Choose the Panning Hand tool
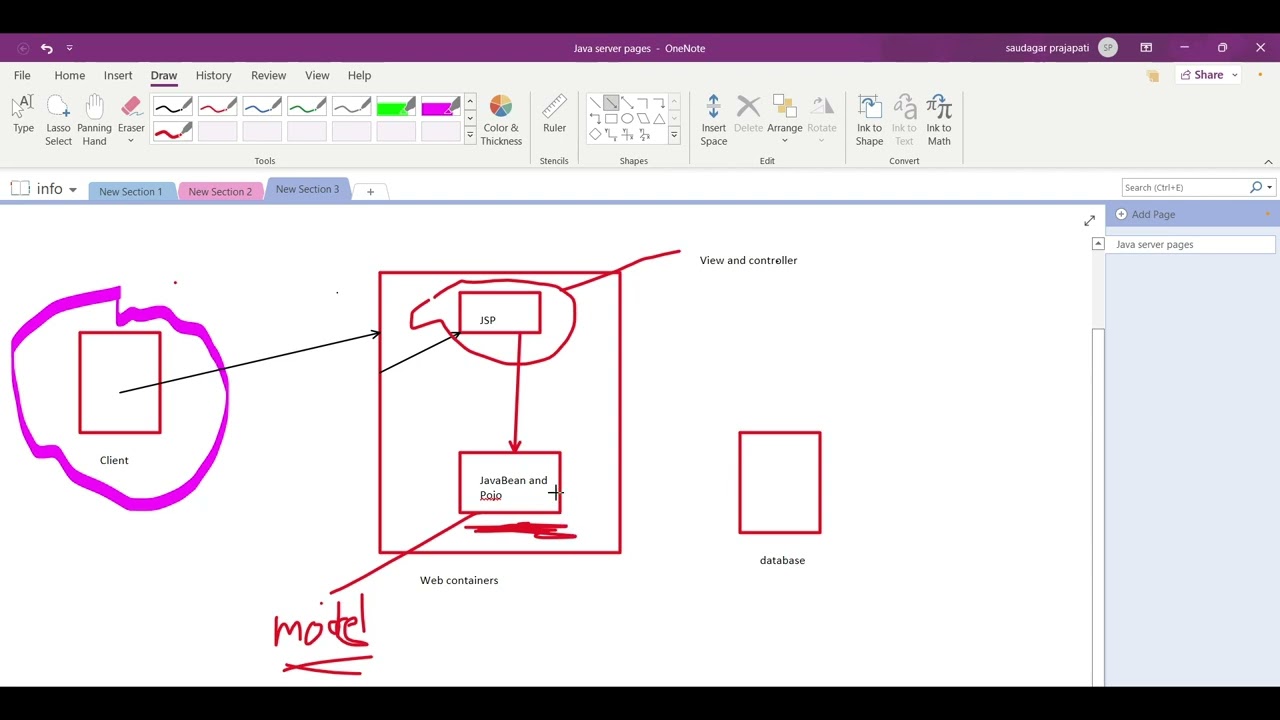1280x720 pixels. (x=94, y=120)
